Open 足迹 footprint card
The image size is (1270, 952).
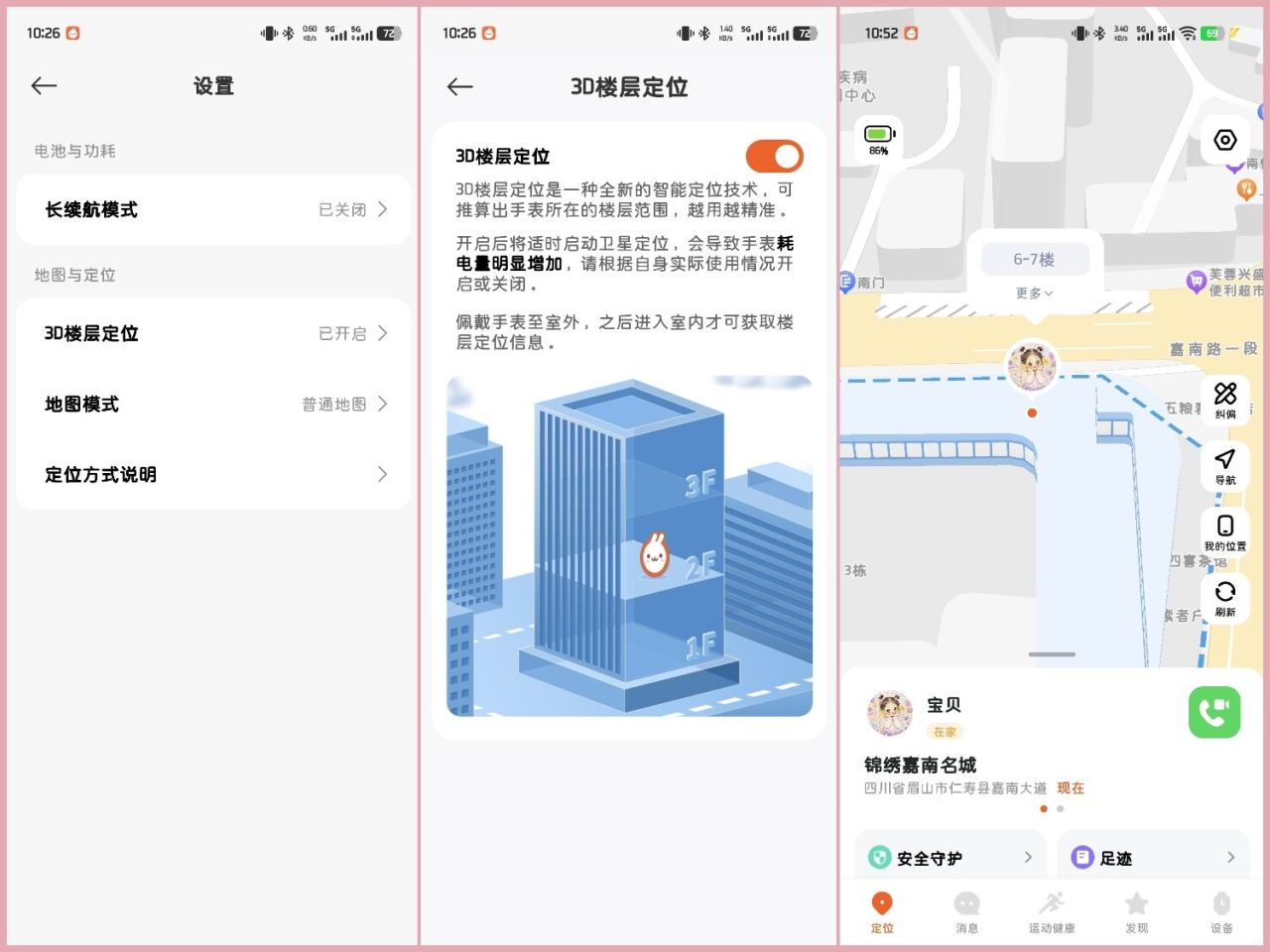(1153, 856)
